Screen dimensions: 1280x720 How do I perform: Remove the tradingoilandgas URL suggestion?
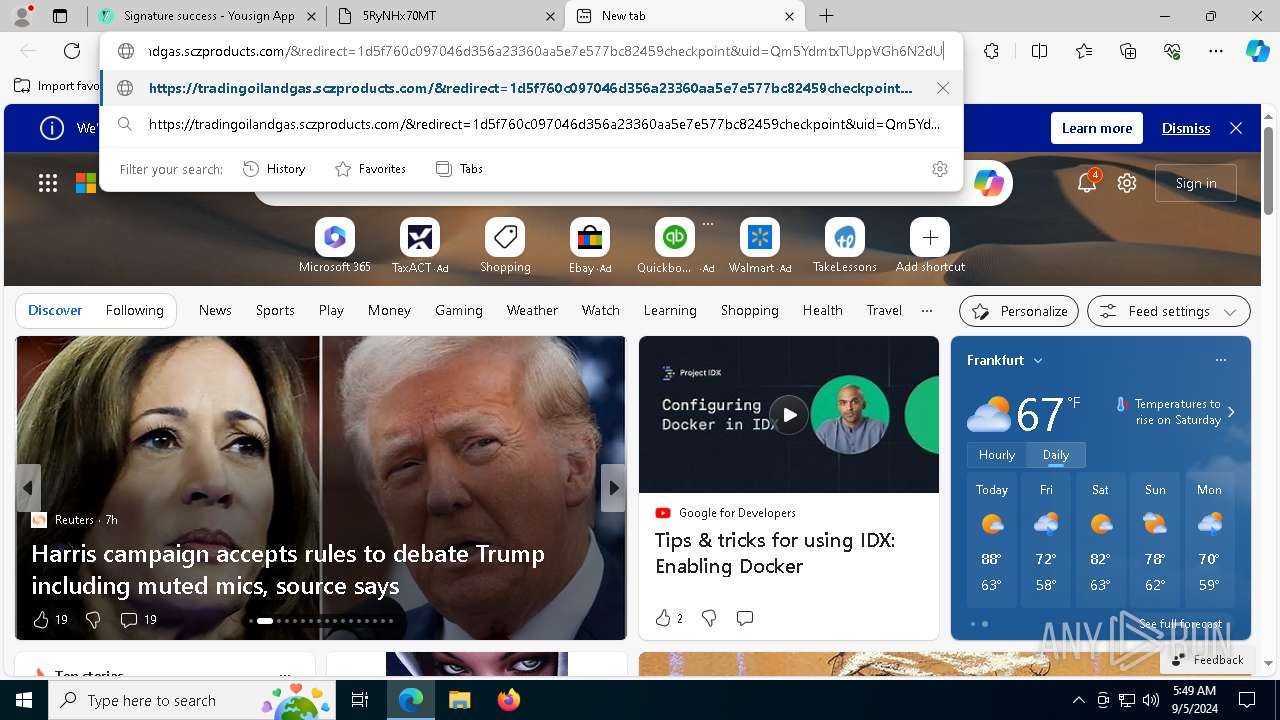tap(943, 88)
